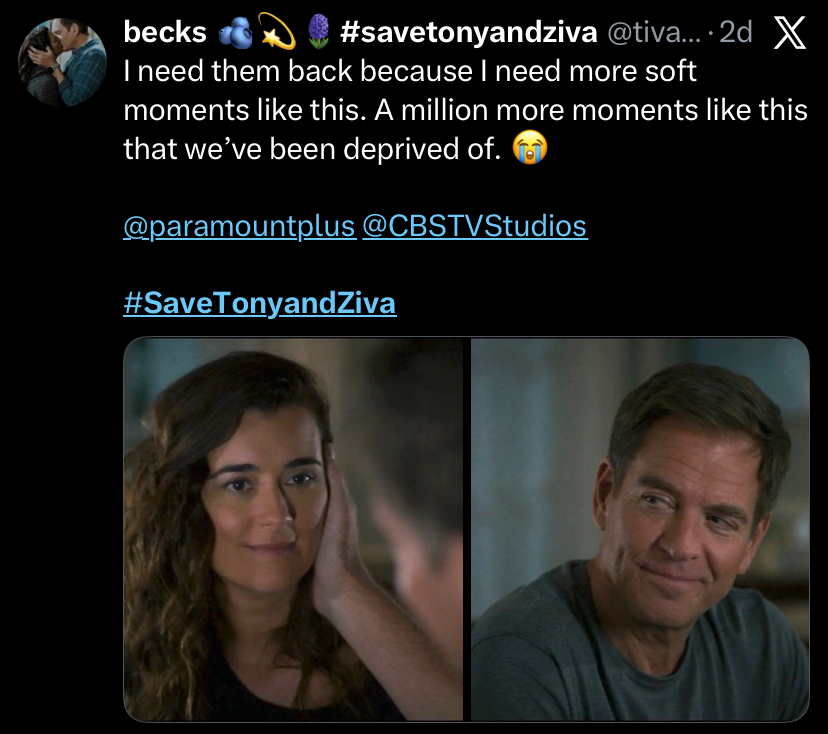Open the tweet via the "2d" timestamp
The image size is (828, 734).
coord(735,33)
